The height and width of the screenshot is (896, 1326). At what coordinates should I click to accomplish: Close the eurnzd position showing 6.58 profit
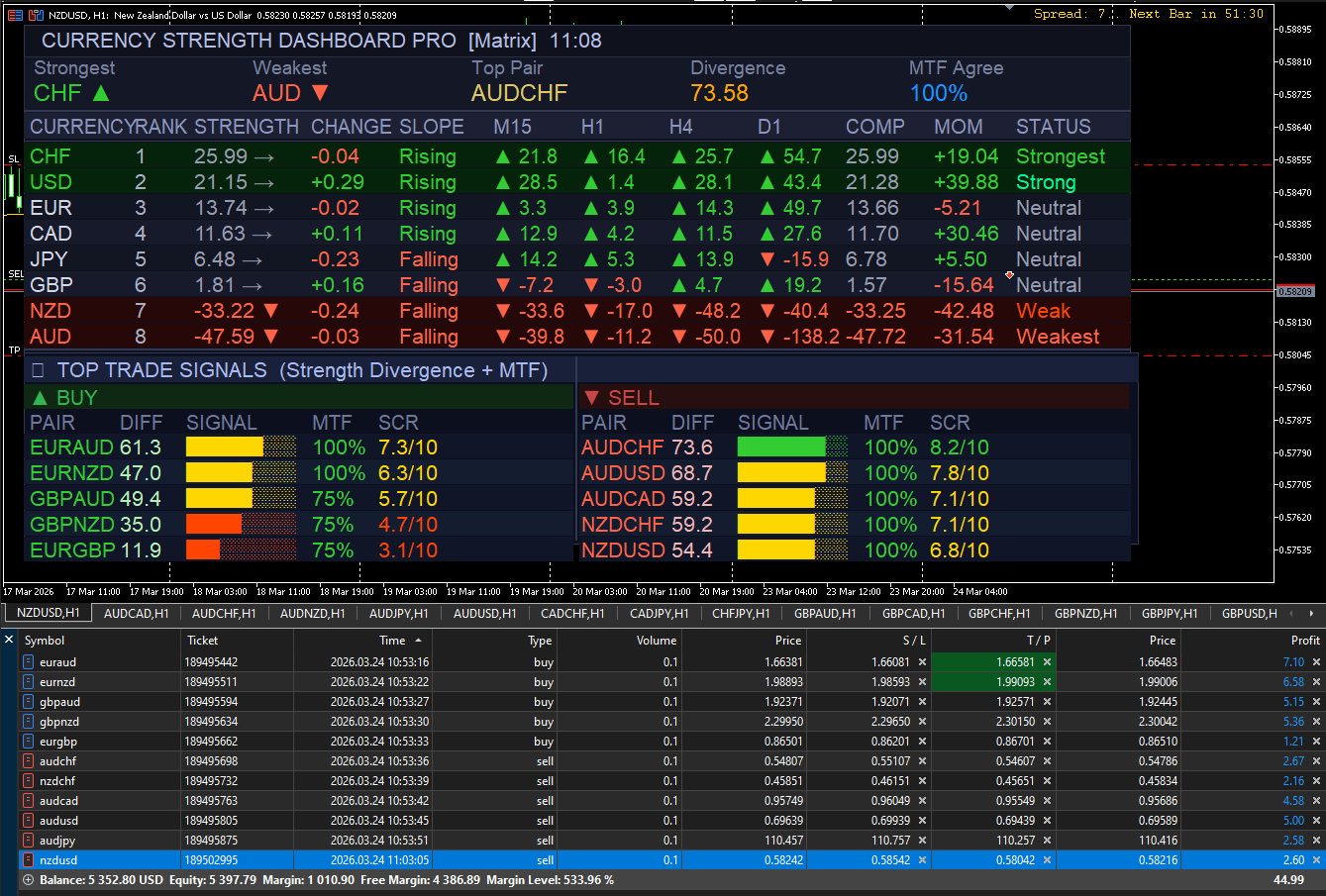coord(1316,682)
